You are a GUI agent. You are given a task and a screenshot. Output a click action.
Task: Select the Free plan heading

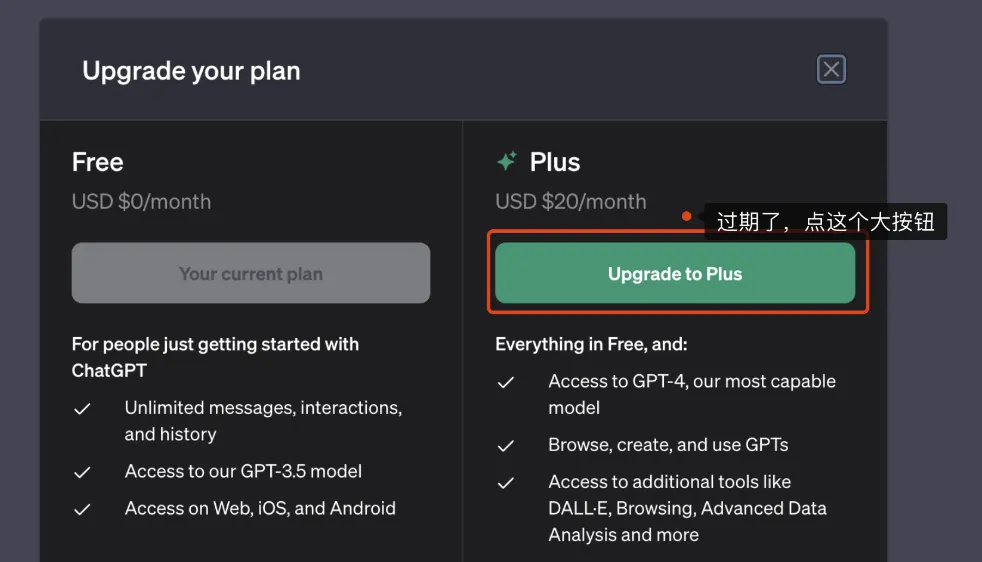pos(98,162)
